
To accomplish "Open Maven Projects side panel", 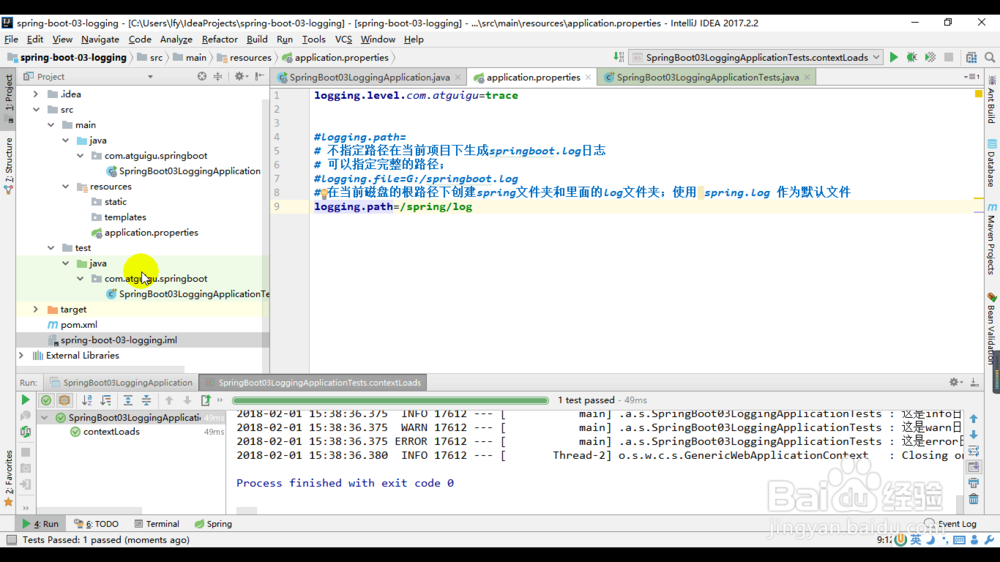I will tap(992, 239).
